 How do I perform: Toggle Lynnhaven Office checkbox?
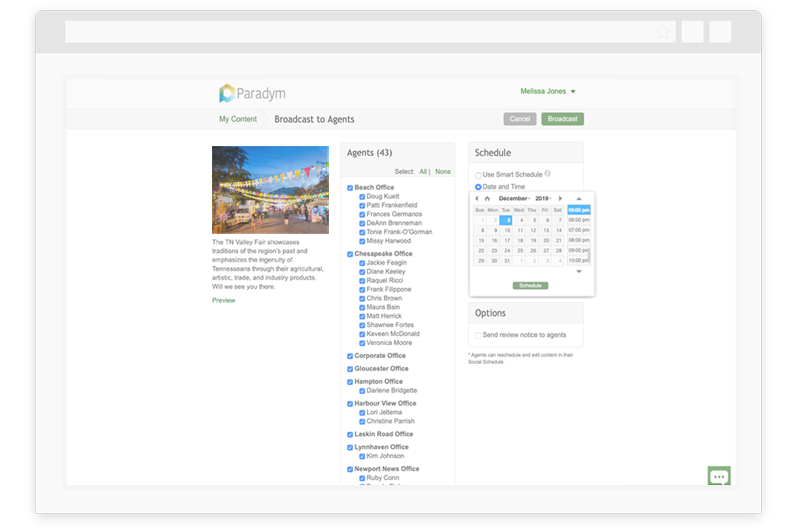pyautogui.click(x=350, y=448)
